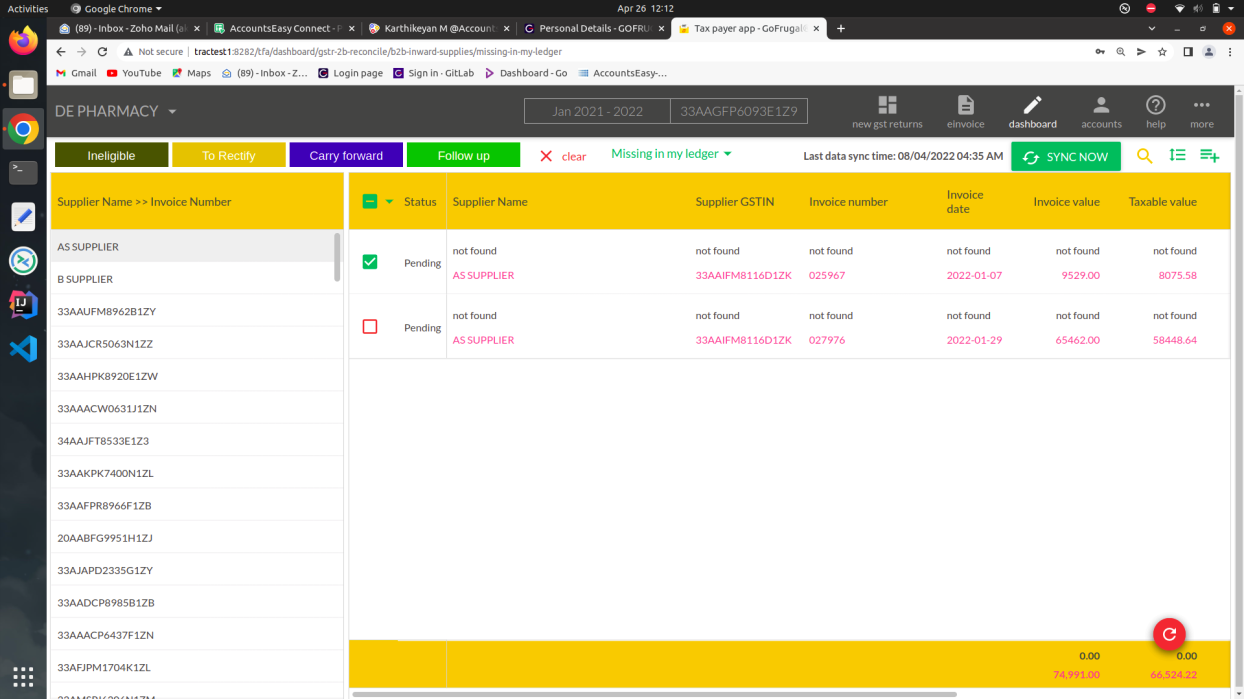Select the To Rectify yellow tag
1244x699 pixels.
pyautogui.click(x=228, y=155)
